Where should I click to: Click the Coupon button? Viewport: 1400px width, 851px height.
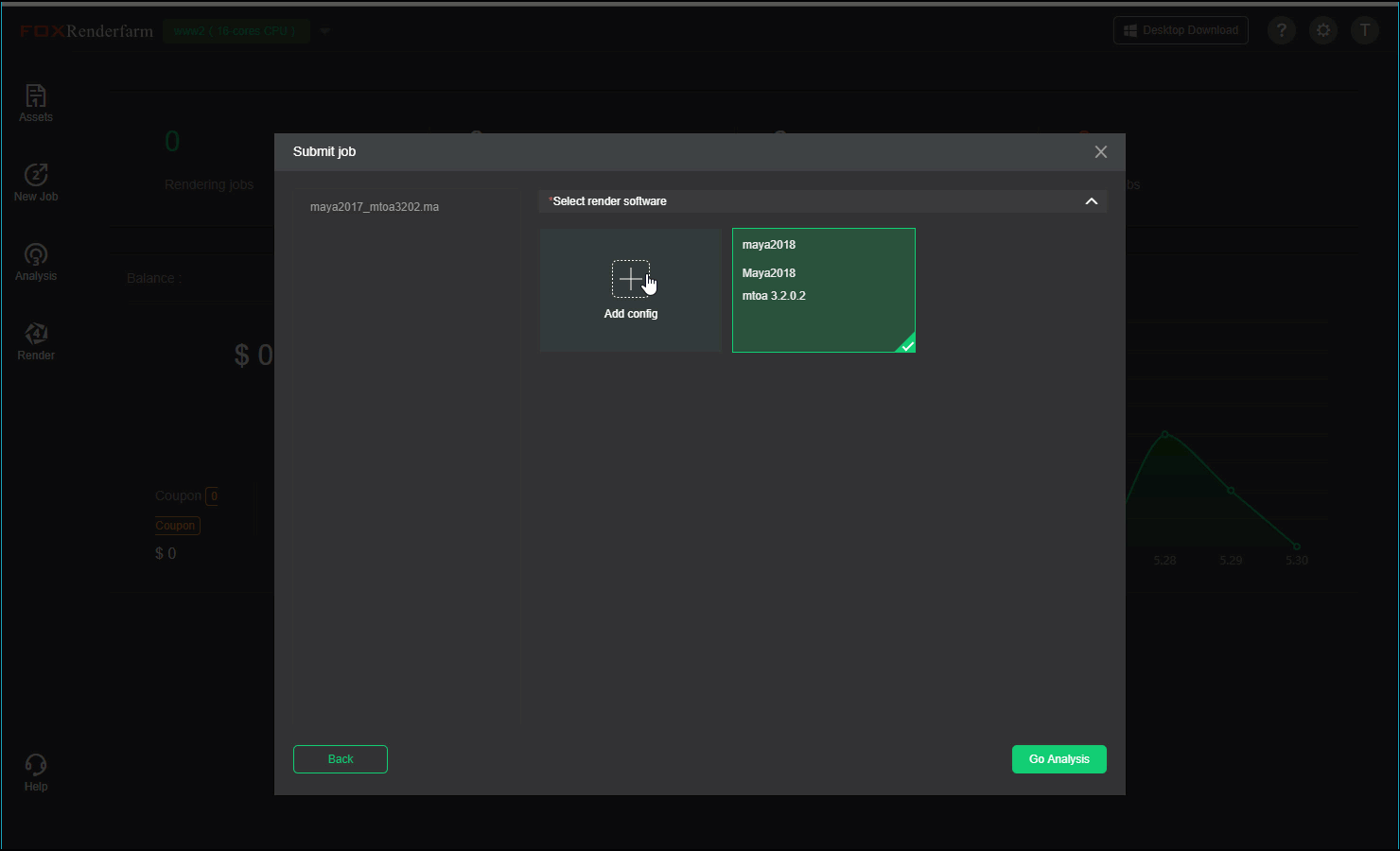176,526
